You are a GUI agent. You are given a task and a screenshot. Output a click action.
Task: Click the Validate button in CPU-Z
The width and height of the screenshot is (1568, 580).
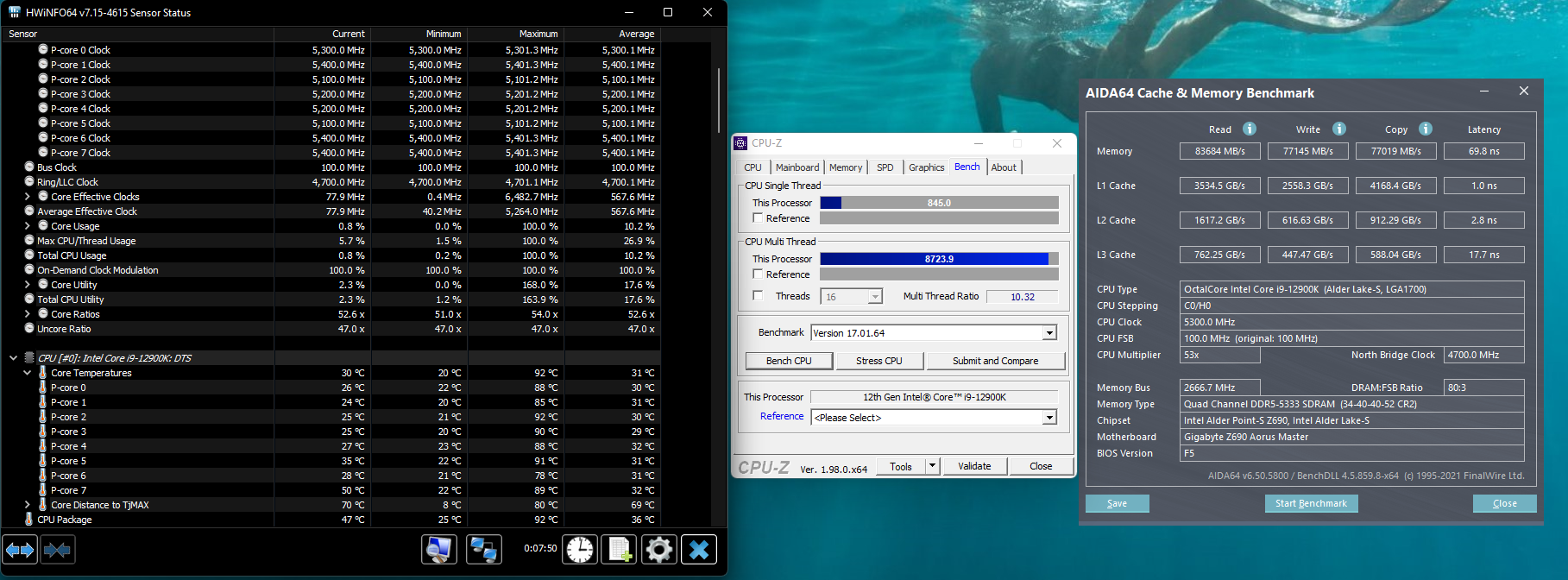pos(974,466)
